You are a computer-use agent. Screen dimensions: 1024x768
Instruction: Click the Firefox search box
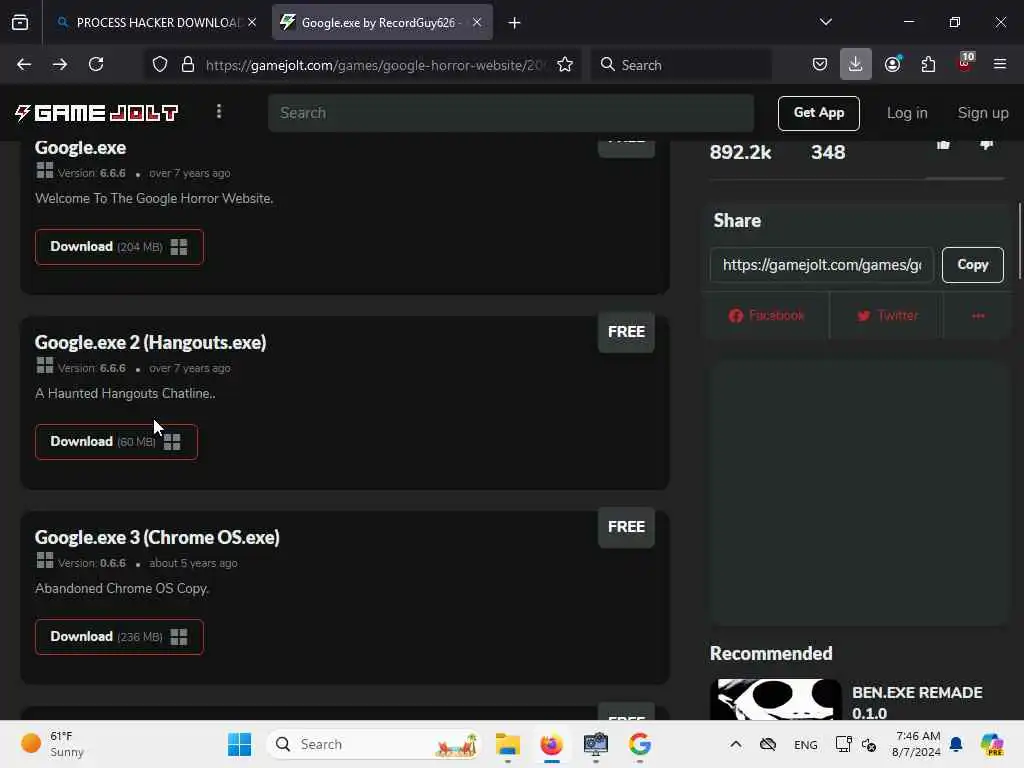[x=681, y=65]
